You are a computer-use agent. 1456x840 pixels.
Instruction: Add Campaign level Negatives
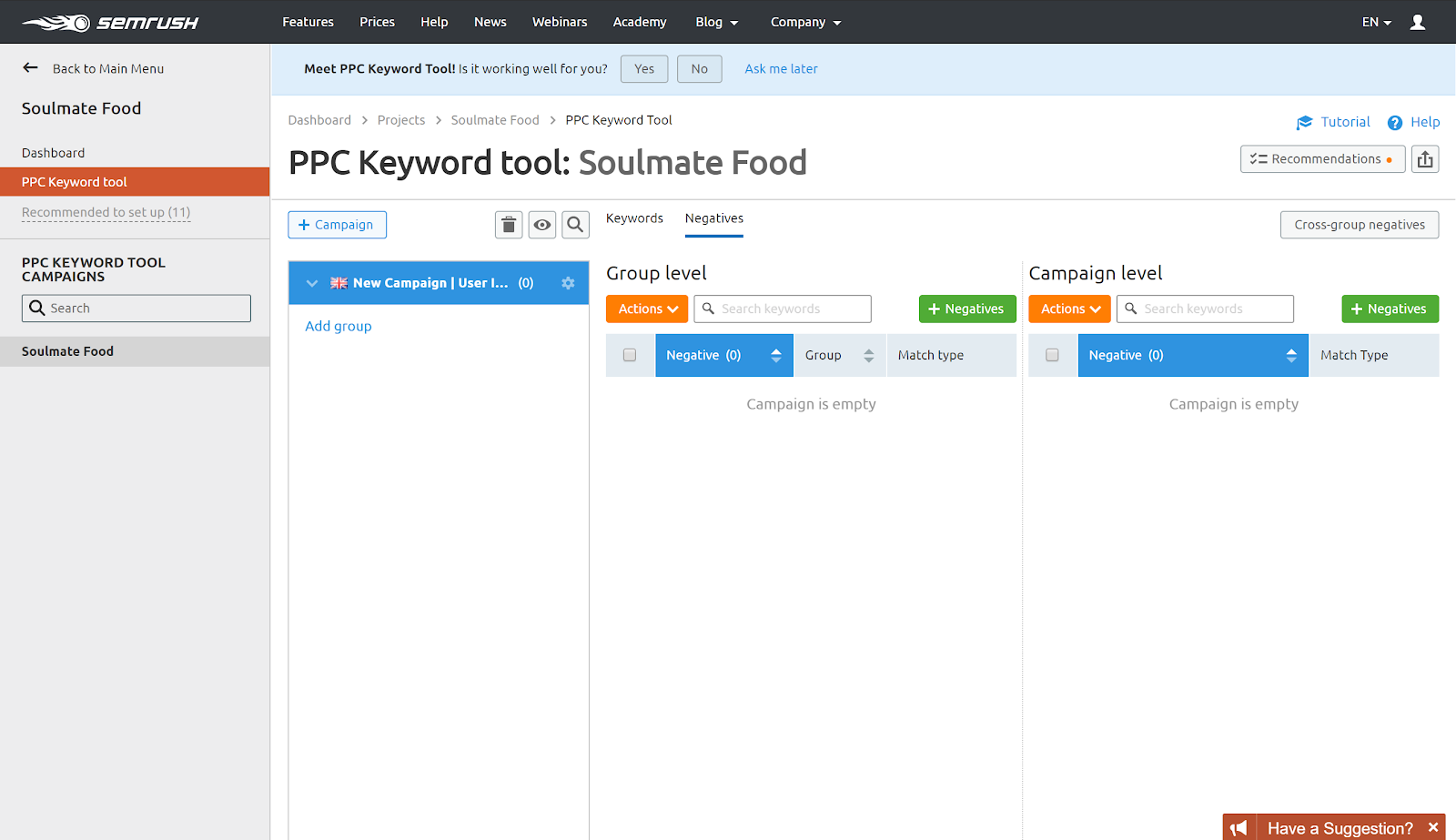click(x=1390, y=309)
